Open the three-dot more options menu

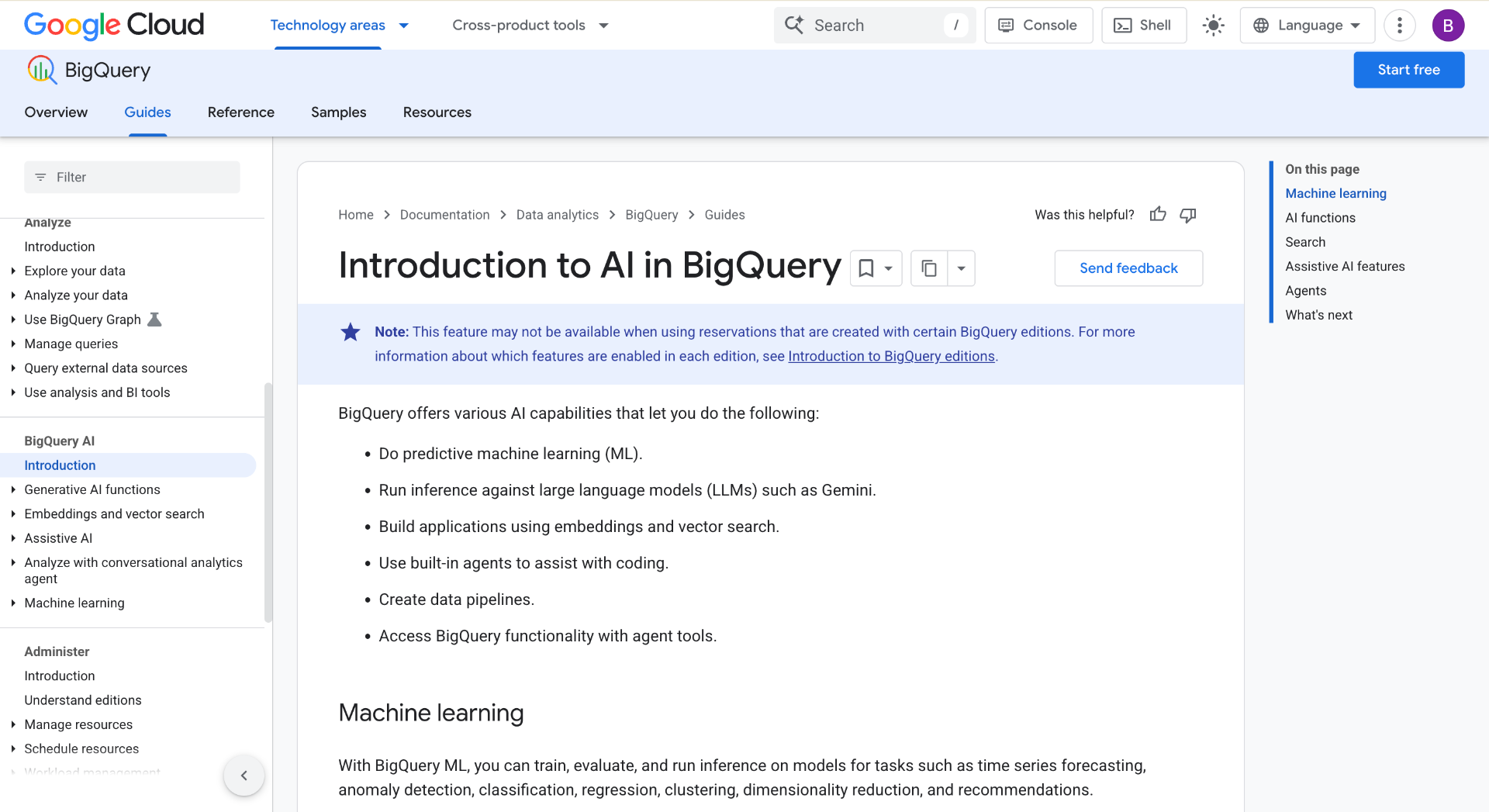(1400, 26)
